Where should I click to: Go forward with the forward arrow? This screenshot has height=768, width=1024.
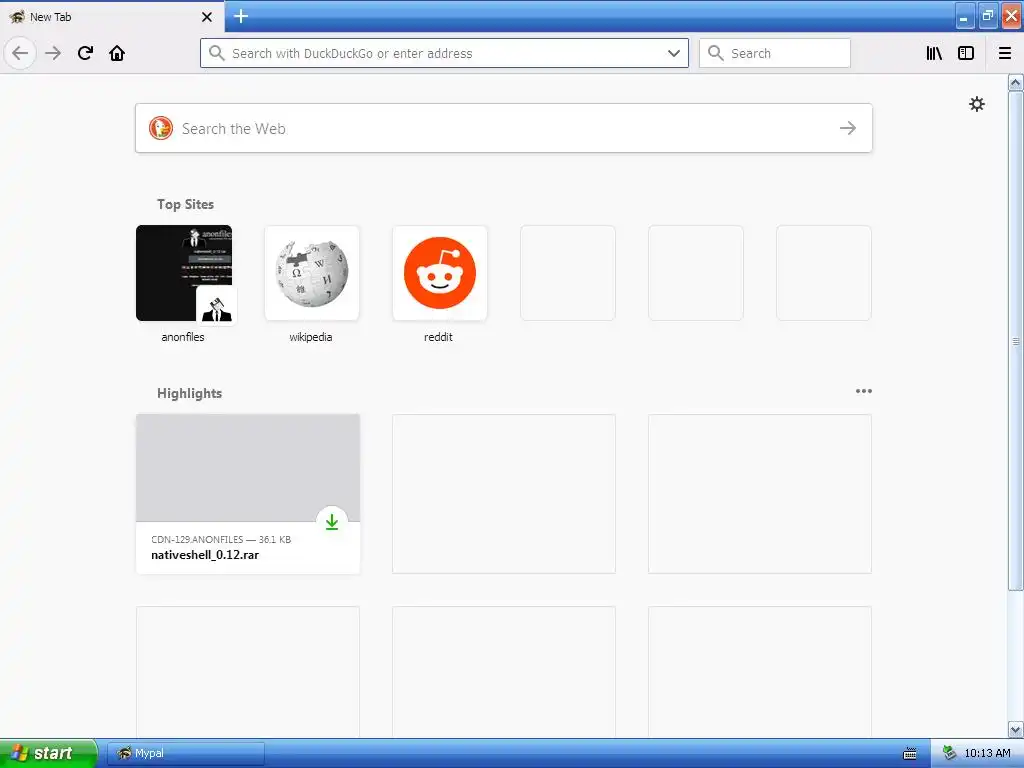pyautogui.click(x=53, y=53)
